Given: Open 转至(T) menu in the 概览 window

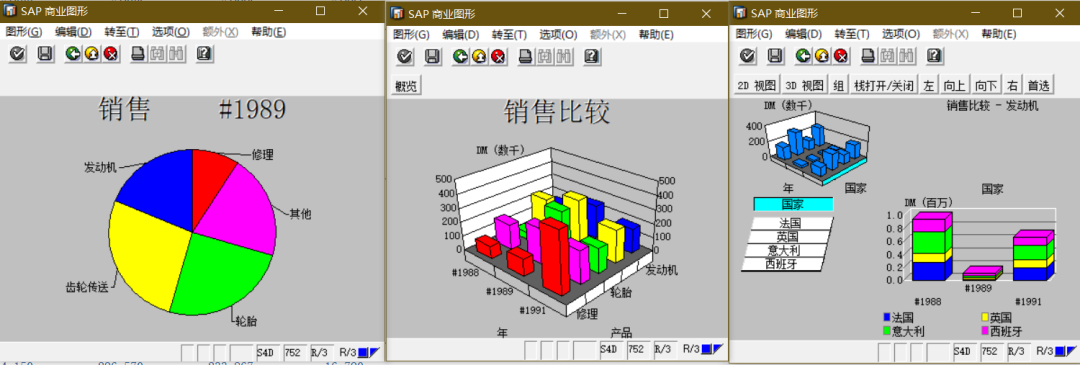Looking at the screenshot, I should pyautogui.click(x=510, y=34).
